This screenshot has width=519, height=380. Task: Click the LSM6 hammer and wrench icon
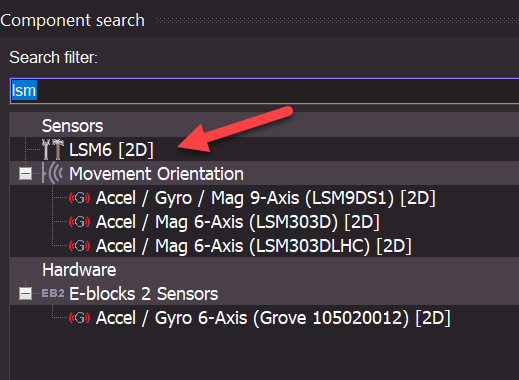coord(53,149)
